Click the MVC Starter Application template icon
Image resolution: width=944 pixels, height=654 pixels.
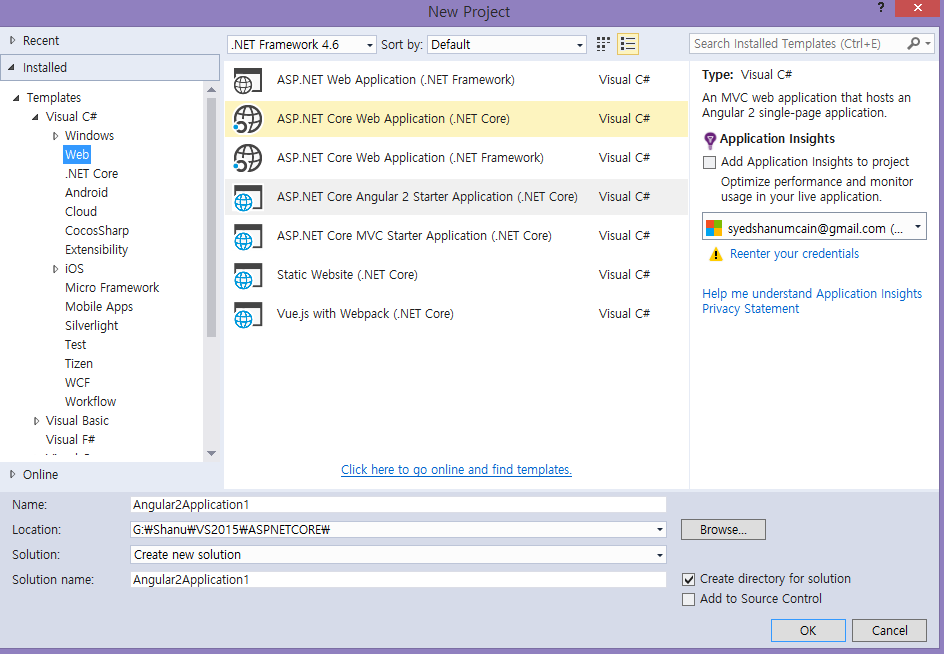click(247, 237)
